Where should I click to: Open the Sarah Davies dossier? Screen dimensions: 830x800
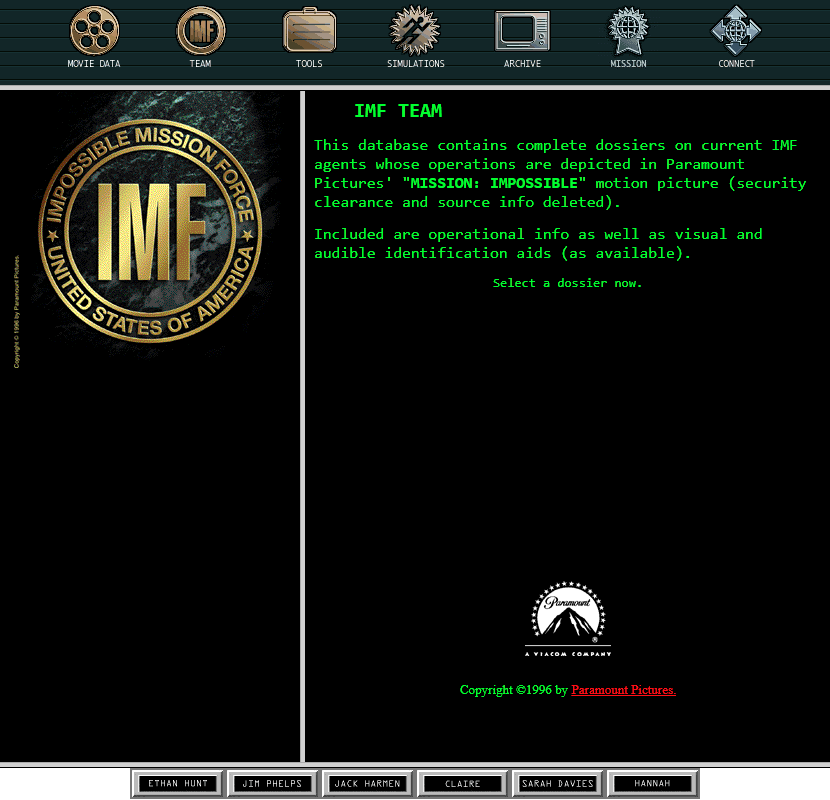click(x=557, y=783)
